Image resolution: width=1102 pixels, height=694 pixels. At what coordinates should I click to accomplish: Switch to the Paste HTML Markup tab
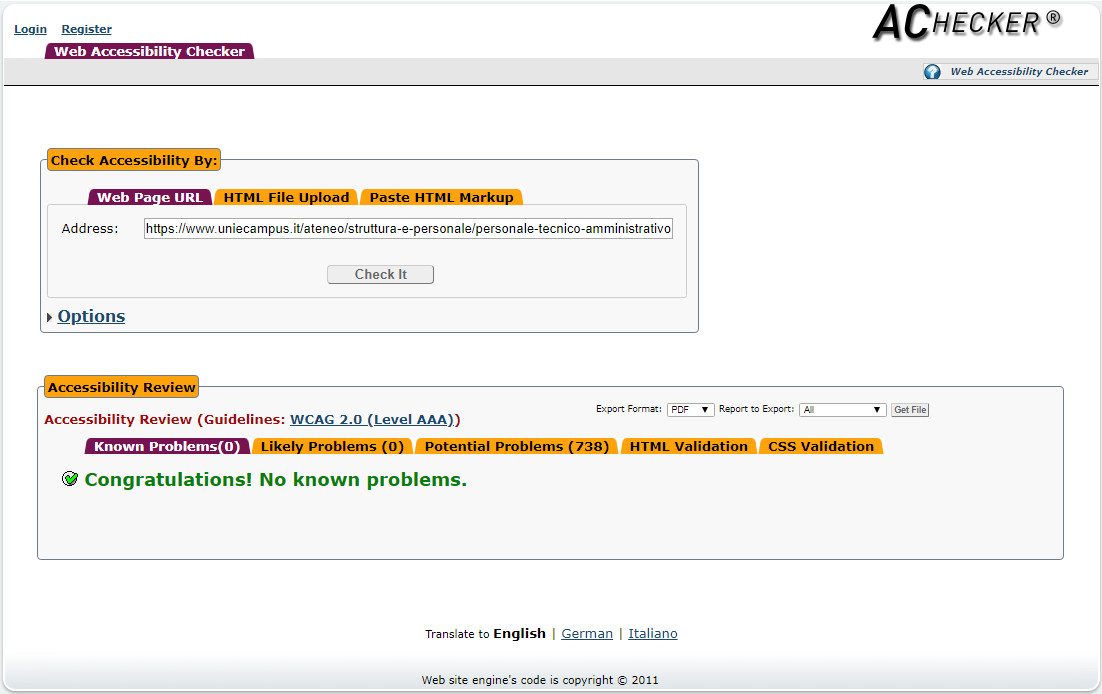[x=441, y=198]
